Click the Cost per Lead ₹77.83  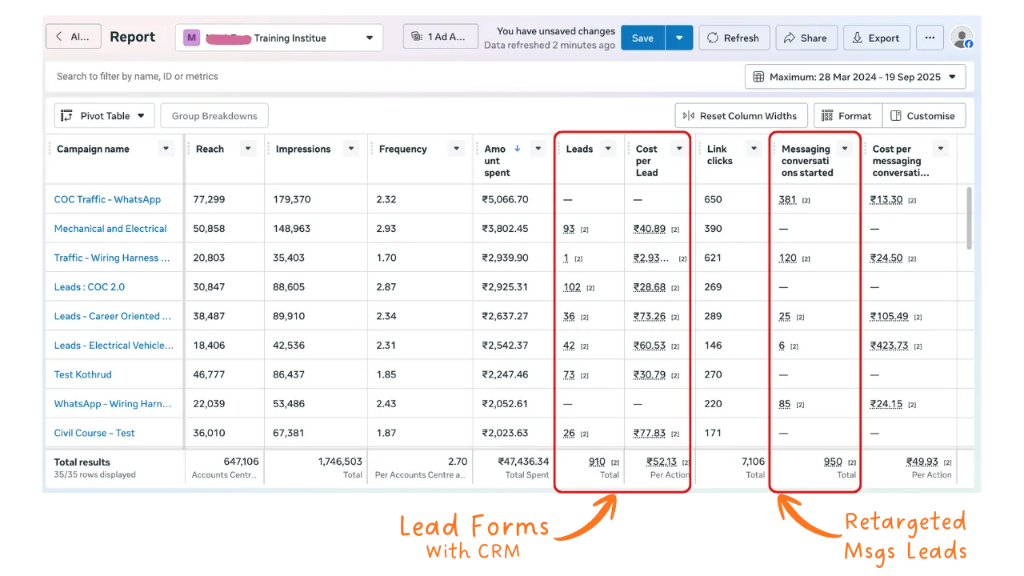[649, 433]
